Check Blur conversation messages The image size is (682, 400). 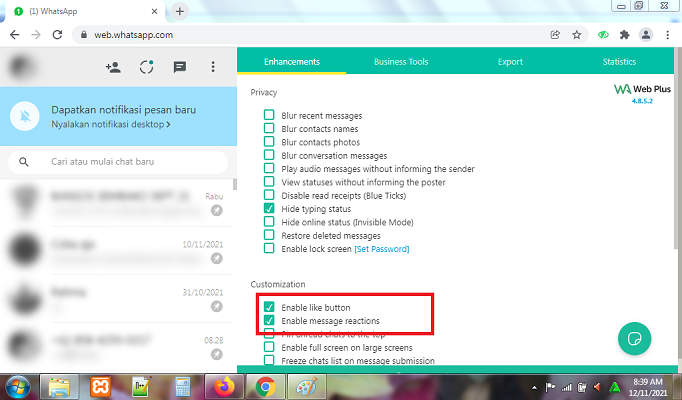(269, 155)
